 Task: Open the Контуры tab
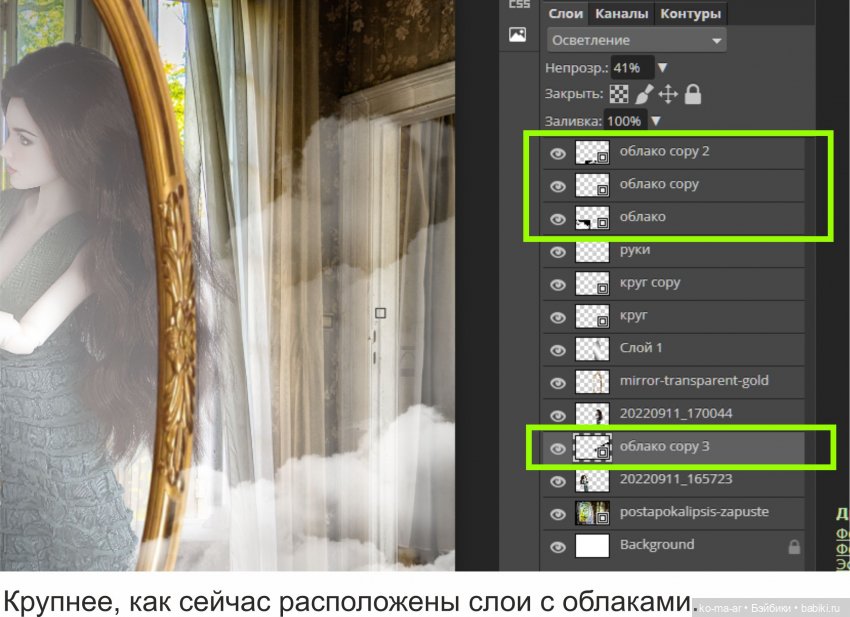(692, 14)
